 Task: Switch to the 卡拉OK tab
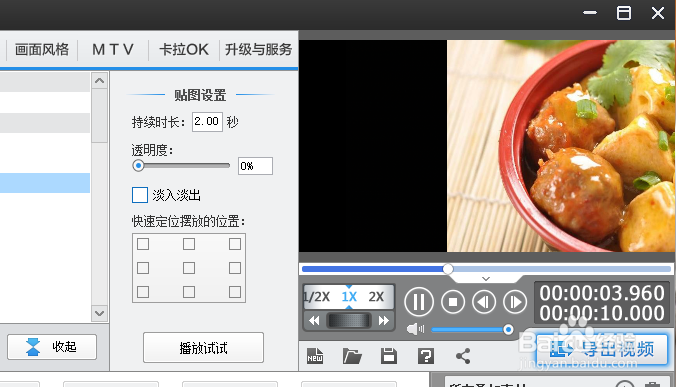pos(184,50)
